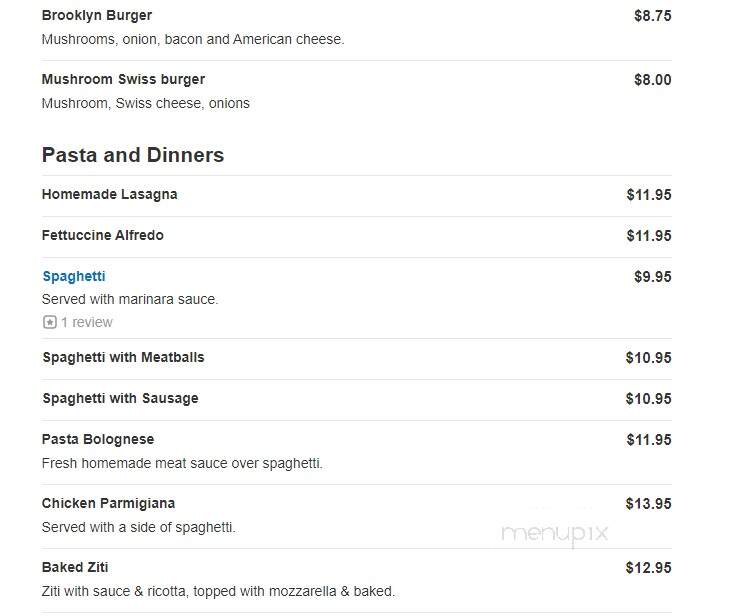The width and height of the screenshot is (734, 616).
Task: Select the Pasta Bolognese item title
Action: 98,439
